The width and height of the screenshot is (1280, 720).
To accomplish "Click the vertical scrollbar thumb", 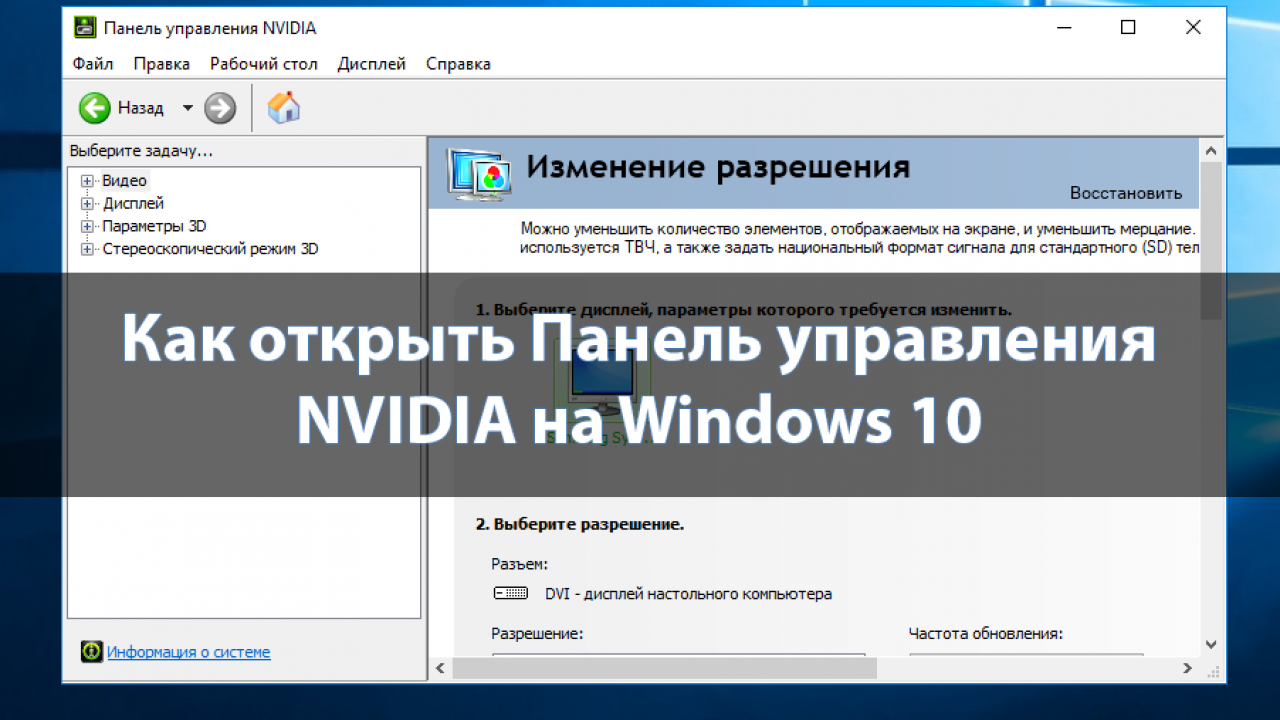I will [1211, 240].
